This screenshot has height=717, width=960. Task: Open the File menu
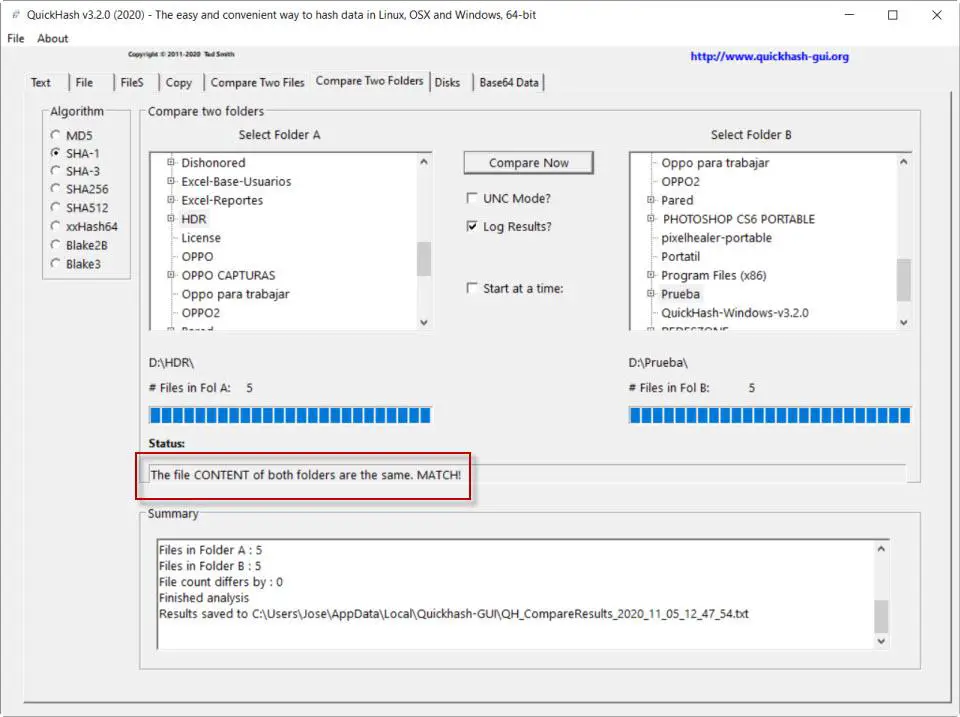[16, 39]
